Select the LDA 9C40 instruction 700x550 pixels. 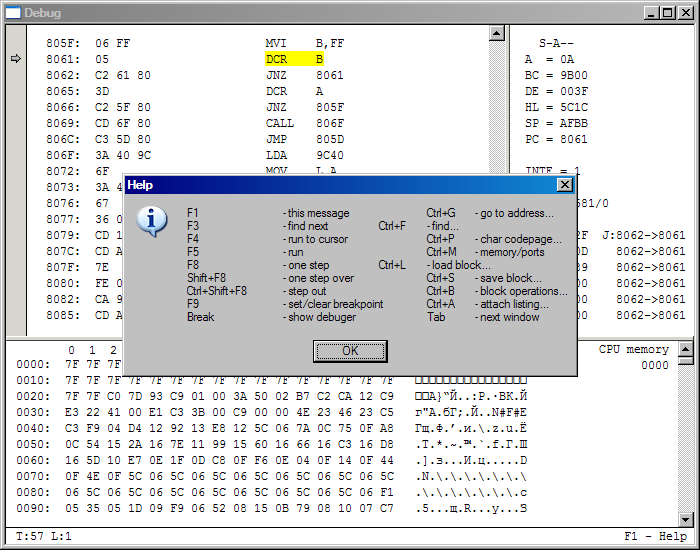pos(305,155)
